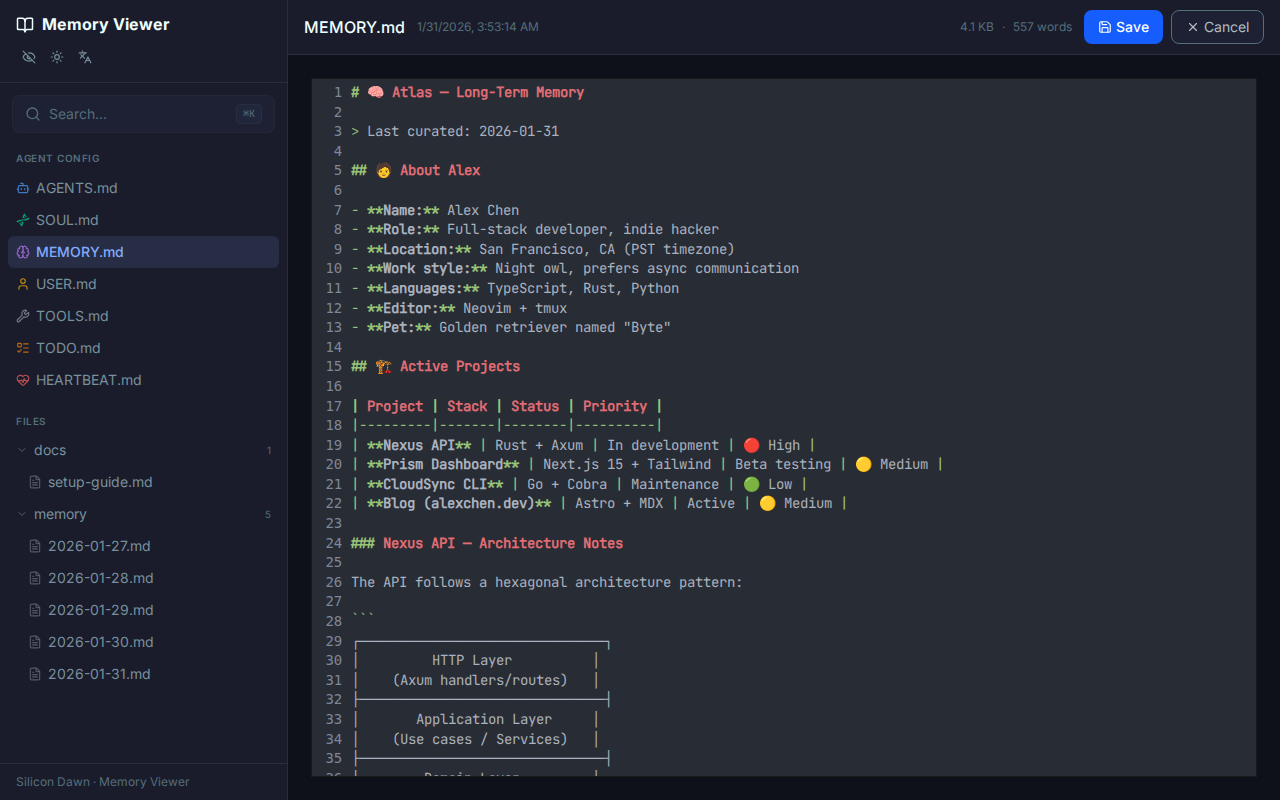Click the 'Stack' table header cell
The image size is (1280, 800).
[x=467, y=406]
